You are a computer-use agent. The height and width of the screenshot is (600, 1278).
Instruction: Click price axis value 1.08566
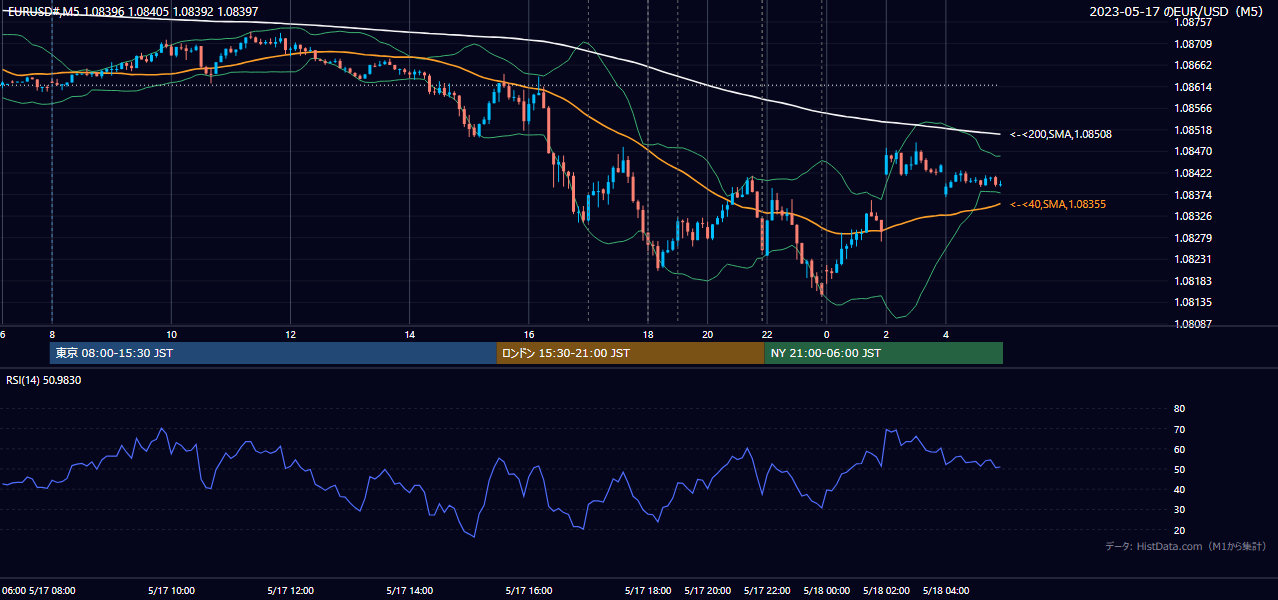pos(1193,108)
